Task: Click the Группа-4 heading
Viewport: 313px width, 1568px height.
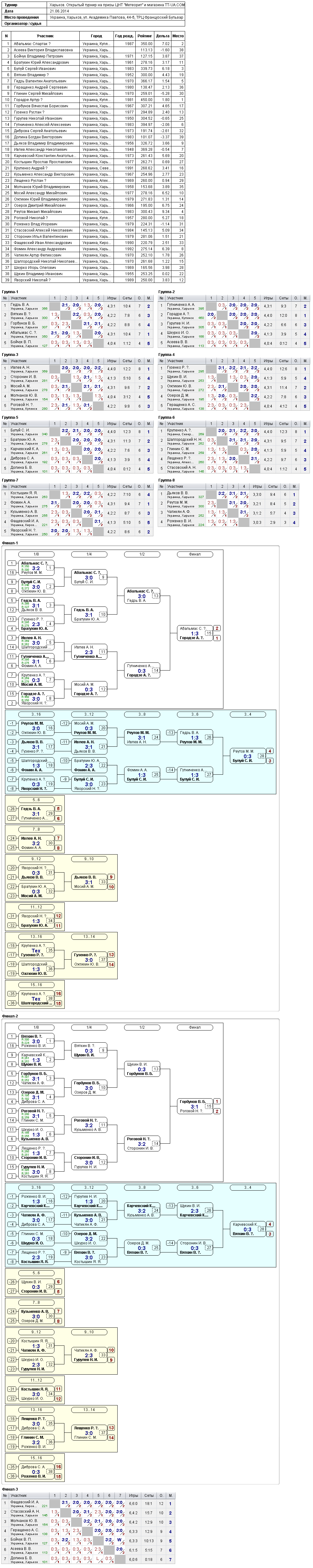Action: click(166, 354)
